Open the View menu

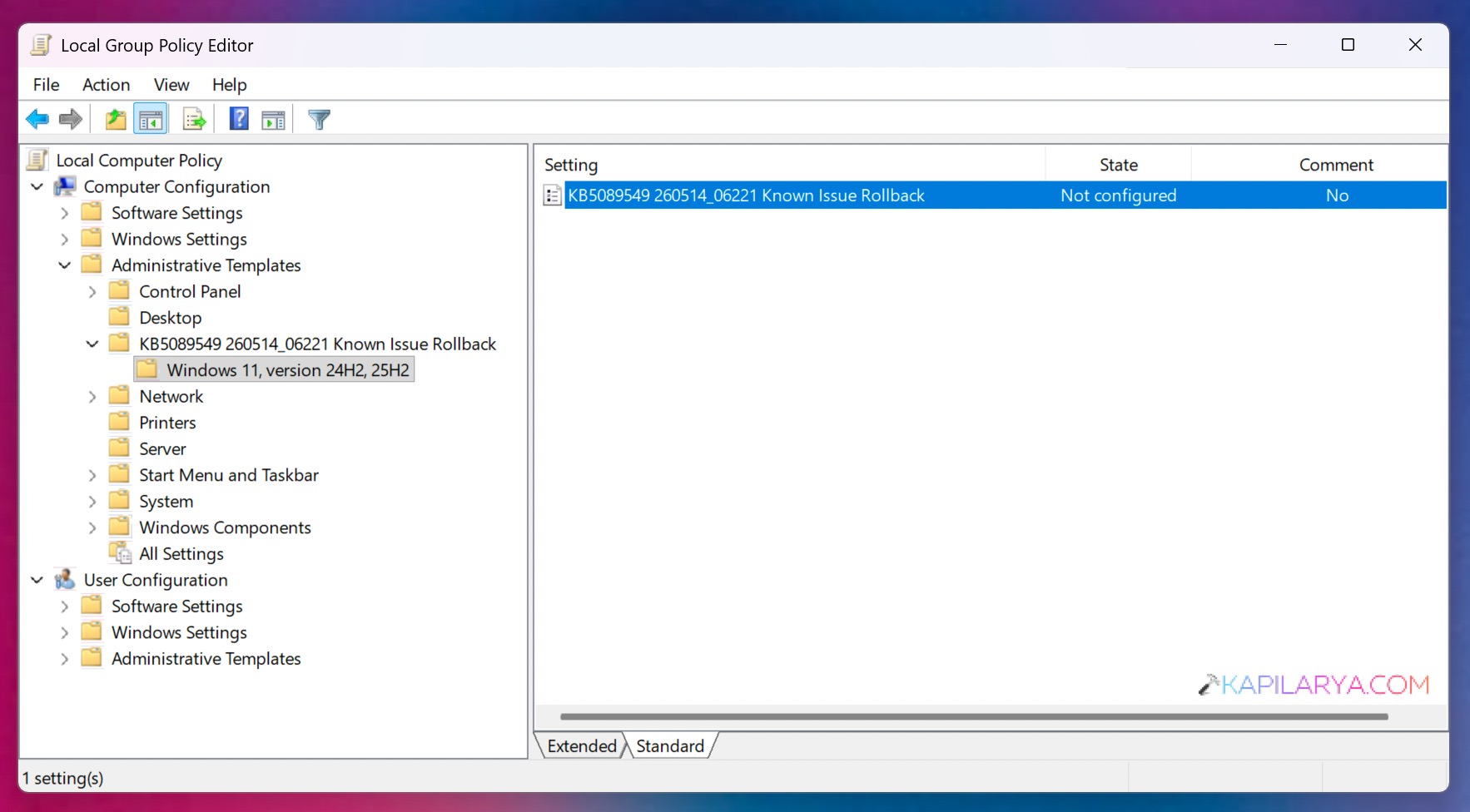point(171,85)
